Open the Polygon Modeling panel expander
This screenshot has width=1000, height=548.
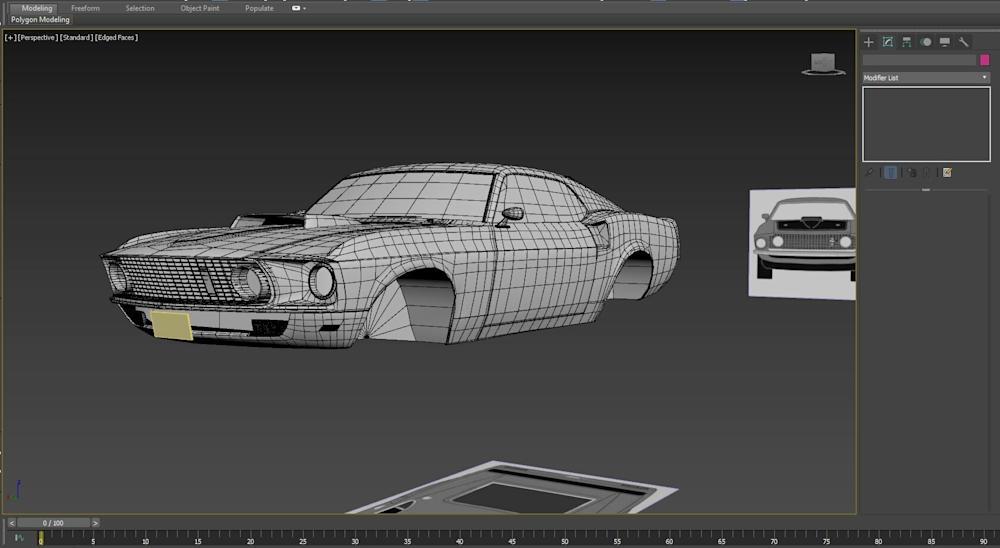tap(41, 20)
